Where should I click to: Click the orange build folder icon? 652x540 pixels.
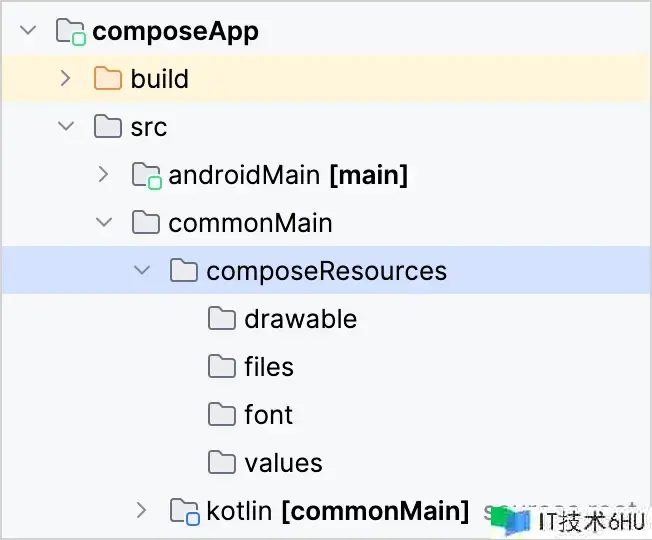pyautogui.click(x=108, y=79)
